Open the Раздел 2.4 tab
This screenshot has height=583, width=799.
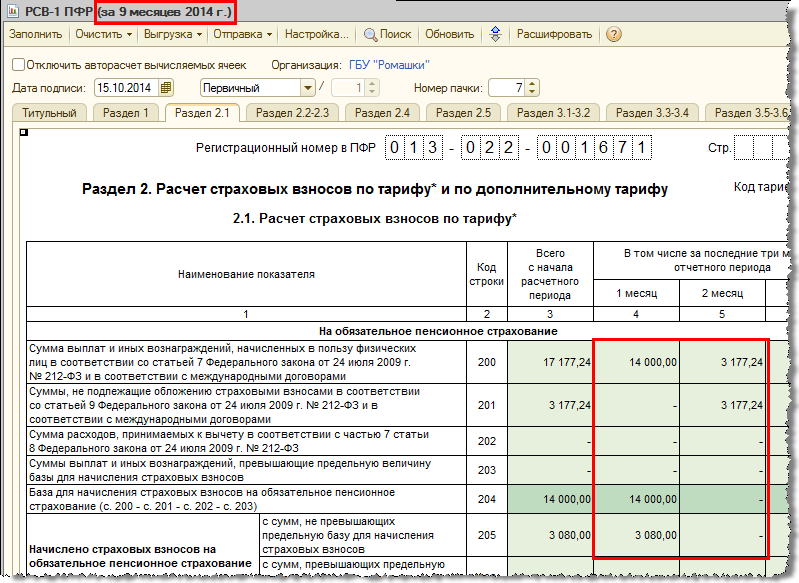pos(382,113)
